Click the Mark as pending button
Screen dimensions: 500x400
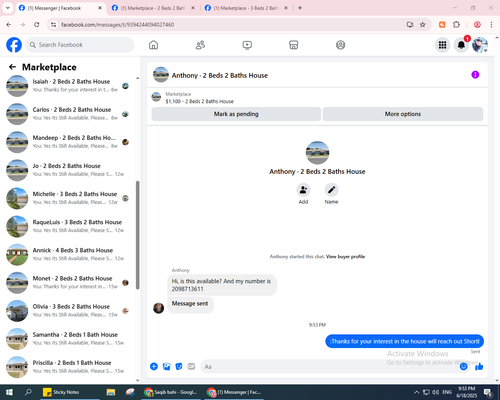236,114
